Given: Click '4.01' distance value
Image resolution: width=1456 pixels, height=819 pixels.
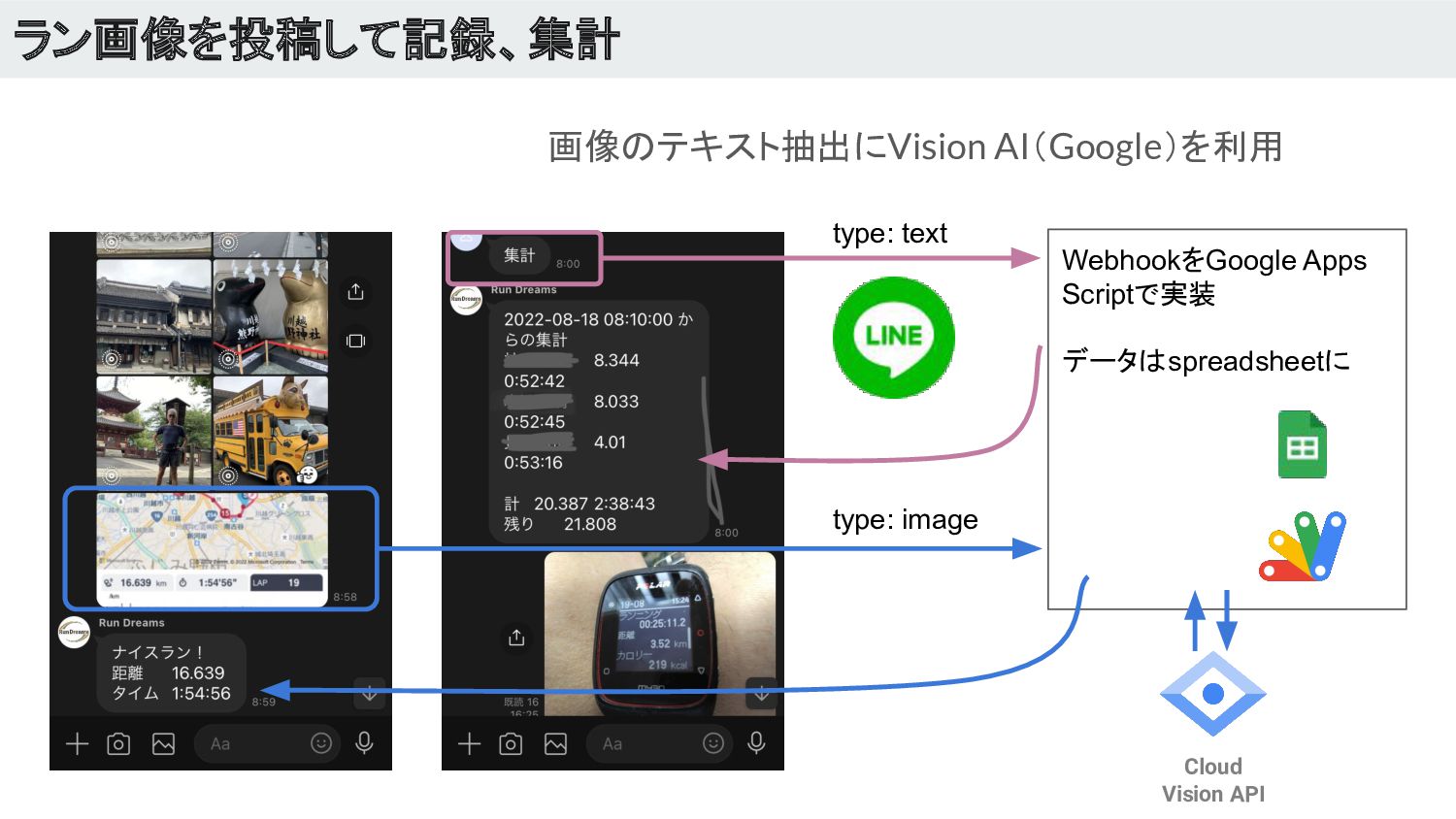Looking at the screenshot, I should click(610, 442).
